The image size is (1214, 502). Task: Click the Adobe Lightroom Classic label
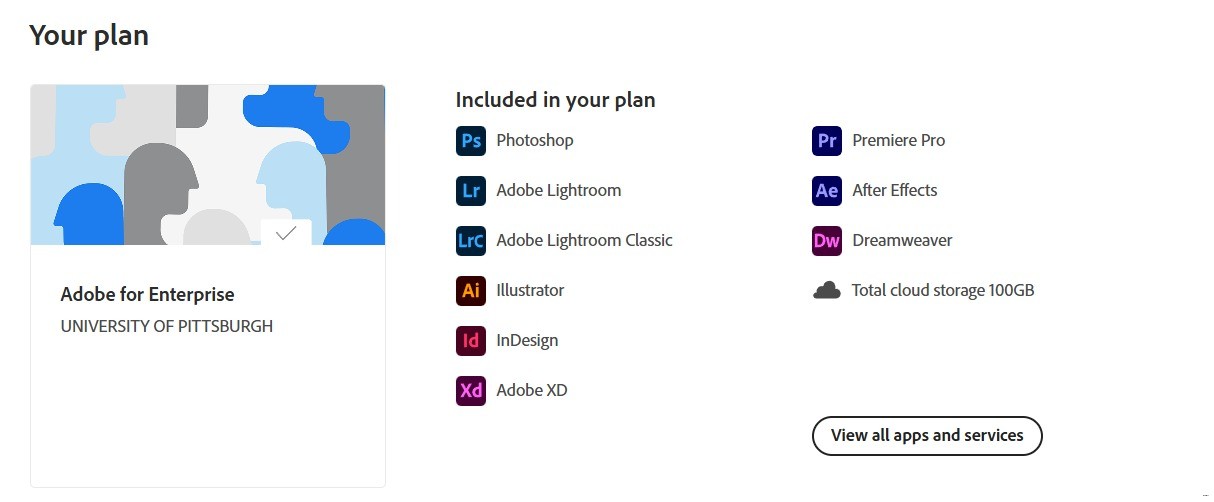tap(584, 241)
